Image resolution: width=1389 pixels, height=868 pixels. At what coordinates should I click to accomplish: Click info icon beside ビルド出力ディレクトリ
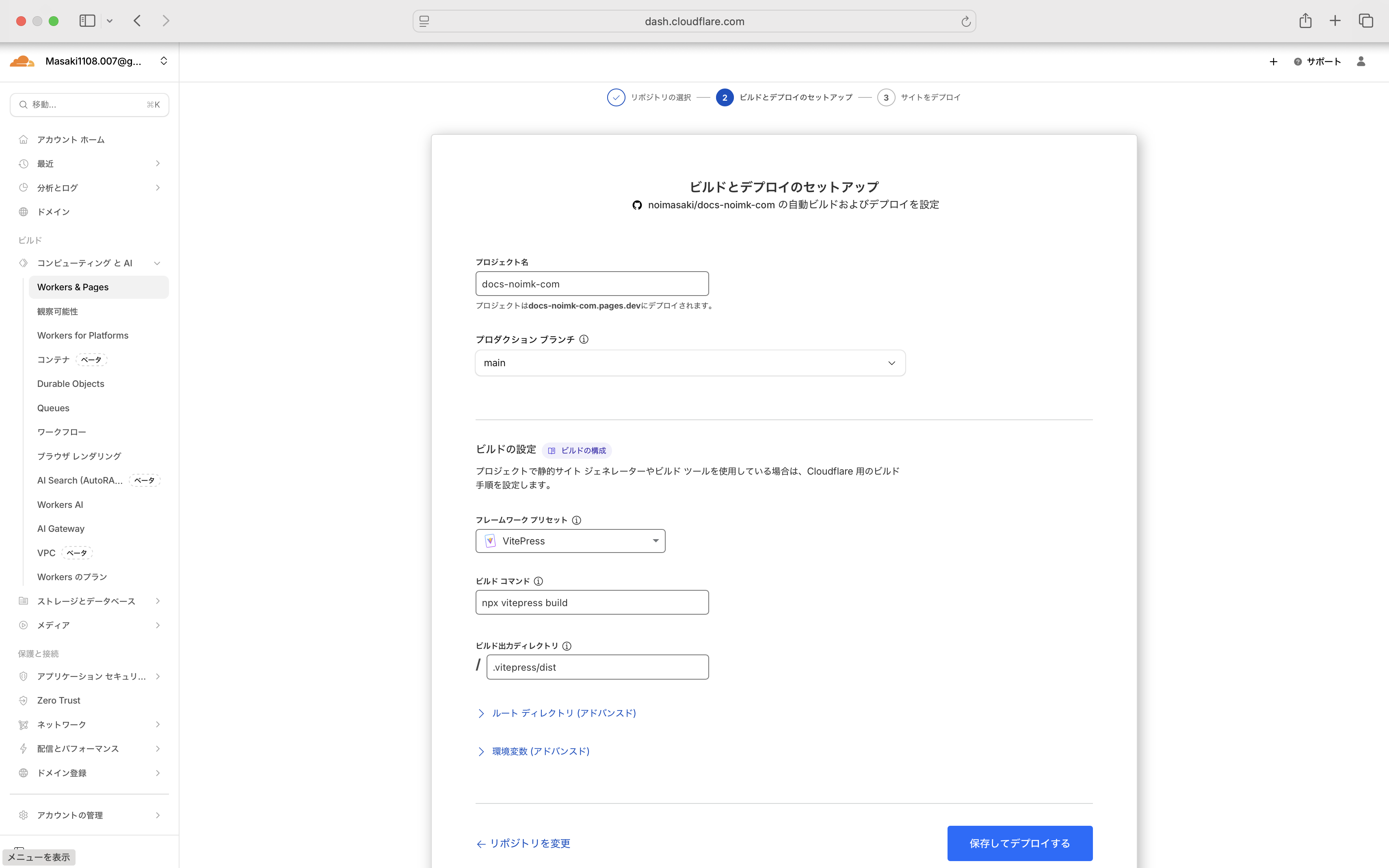[567, 646]
